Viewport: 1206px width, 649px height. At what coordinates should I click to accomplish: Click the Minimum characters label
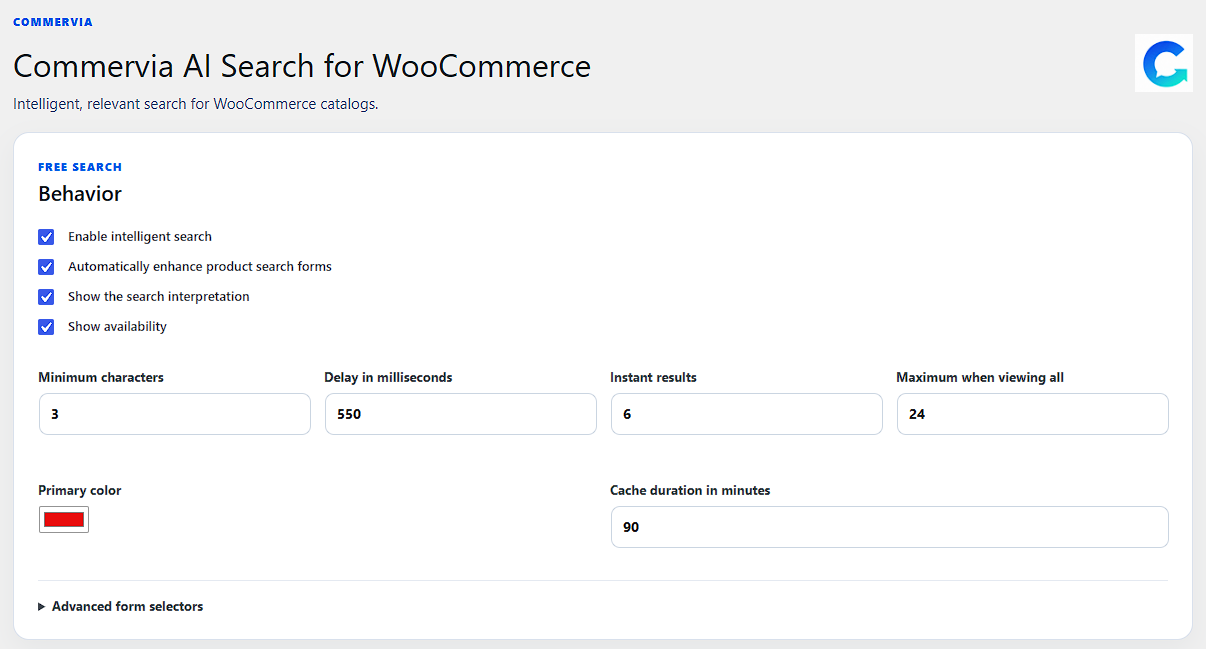click(101, 377)
